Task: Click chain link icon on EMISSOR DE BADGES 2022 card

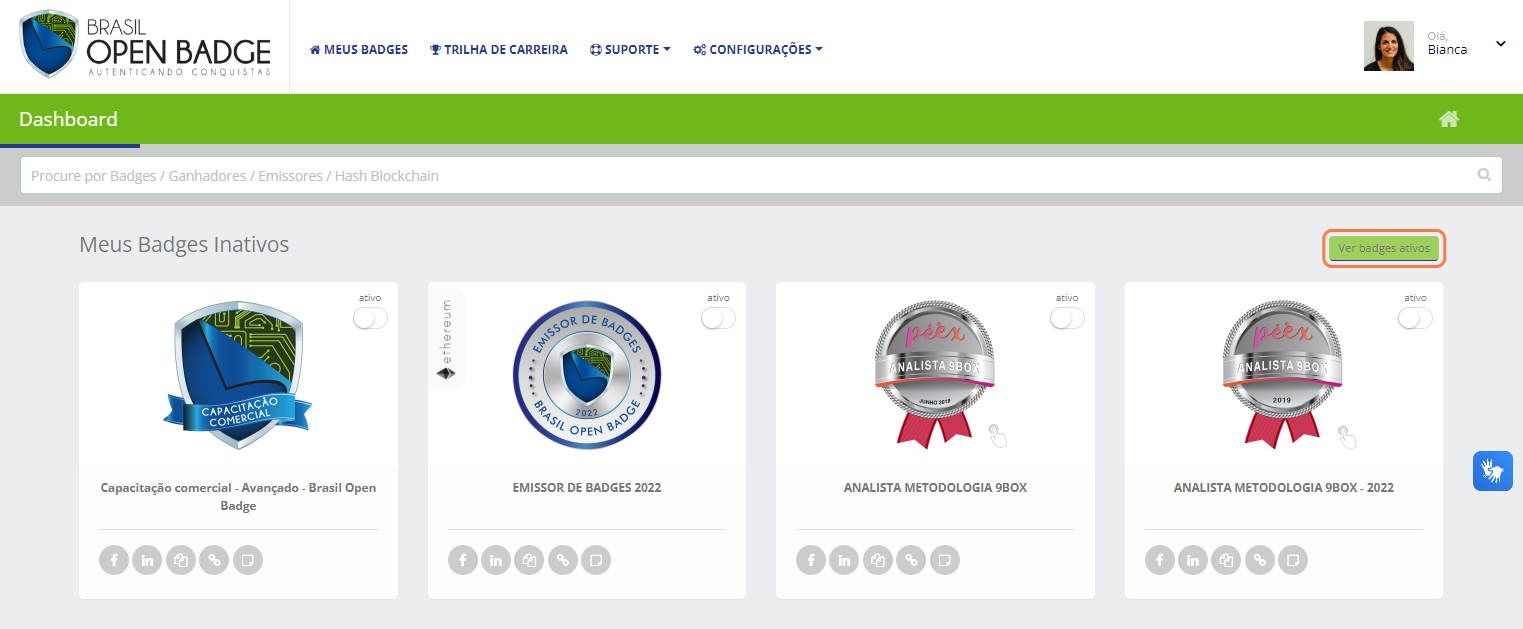Action: click(563, 560)
